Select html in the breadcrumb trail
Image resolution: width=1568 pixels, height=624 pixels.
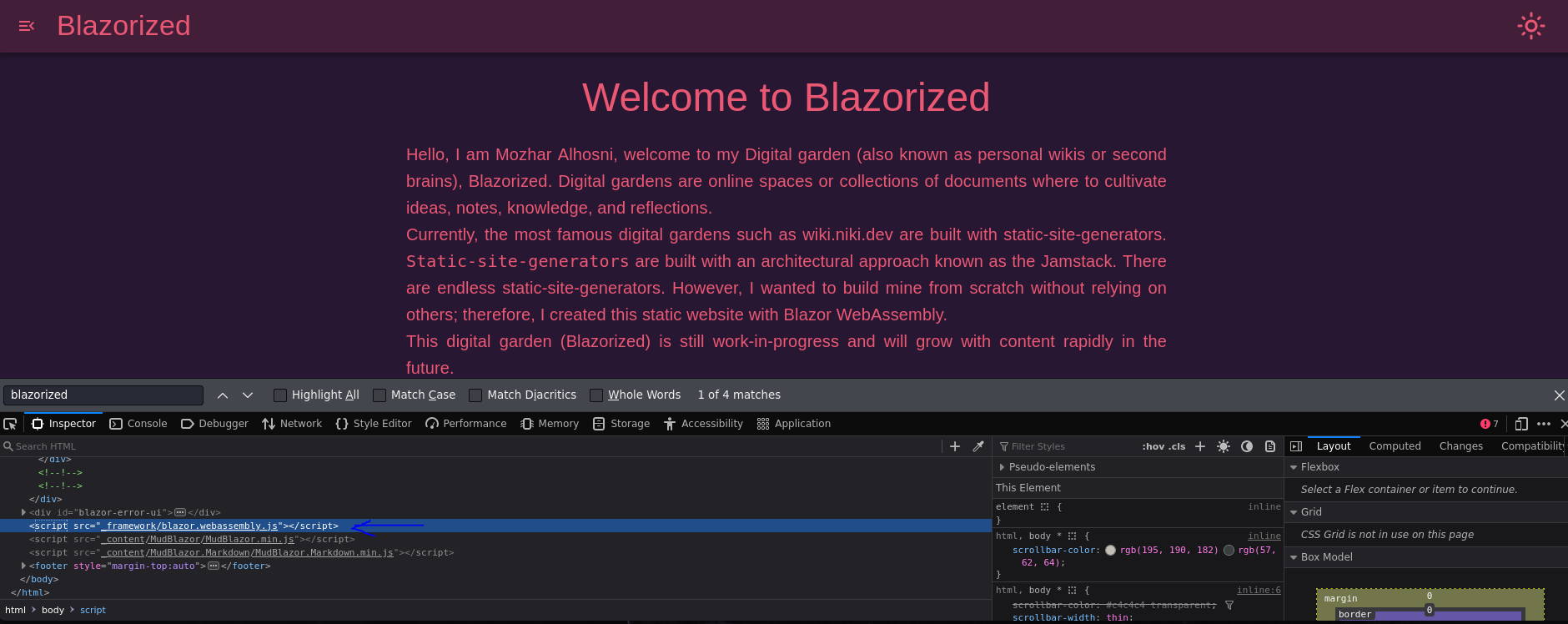tap(15, 610)
